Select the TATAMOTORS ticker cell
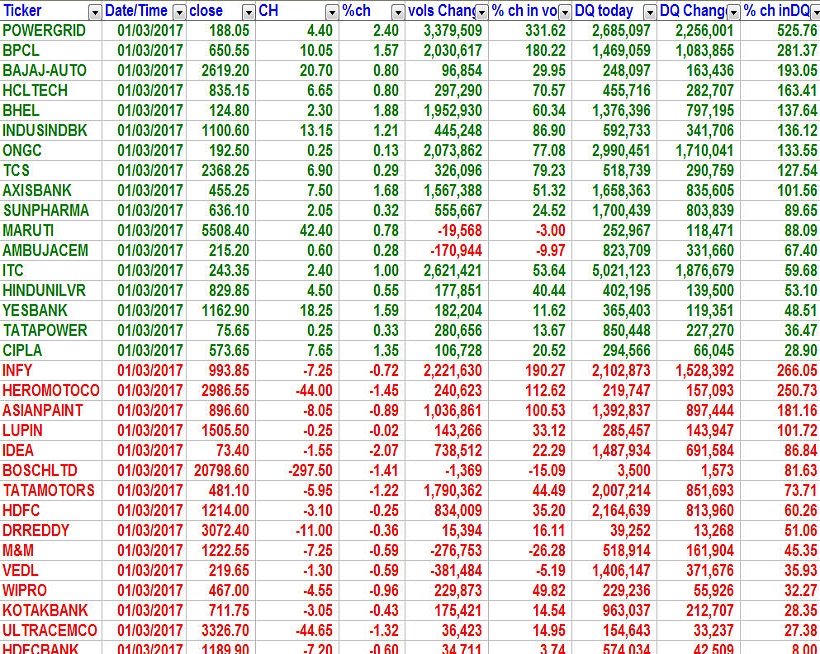The height and width of the screenshot is (654, 820). point(51,490)
